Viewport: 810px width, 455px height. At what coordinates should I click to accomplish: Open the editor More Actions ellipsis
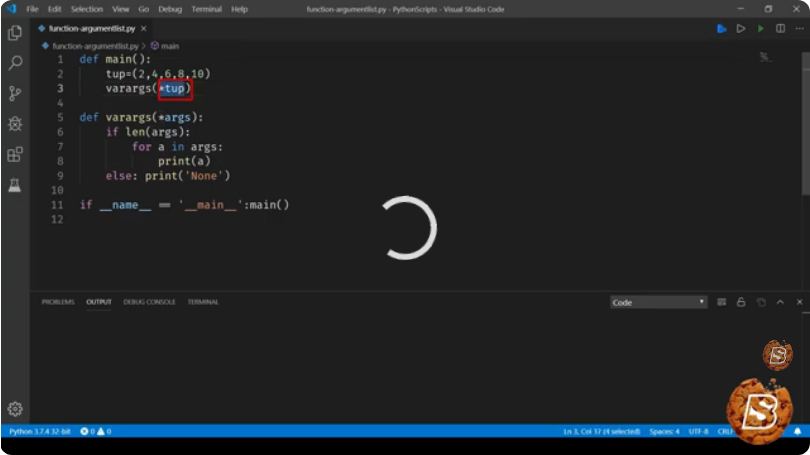[799, 28]
